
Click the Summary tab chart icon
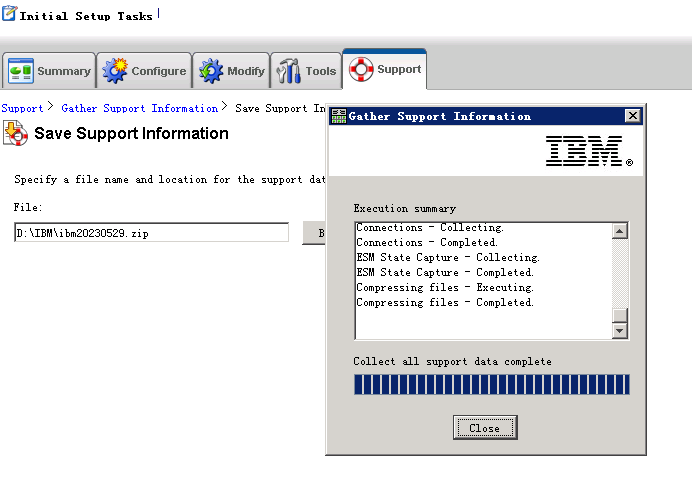coord(21,71)
